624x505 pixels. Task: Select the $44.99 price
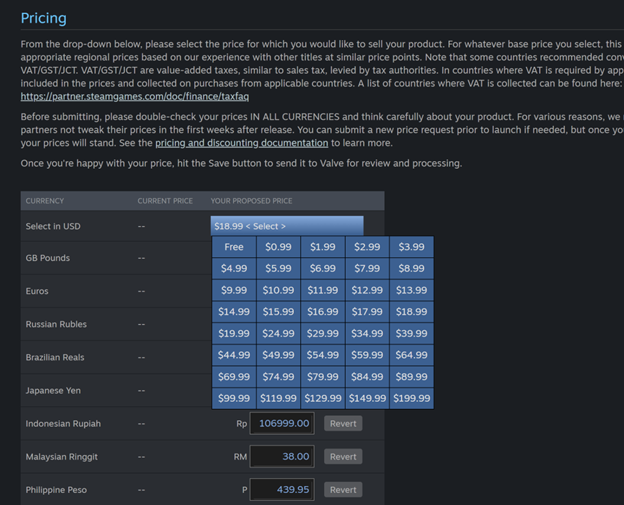[234, 355]
